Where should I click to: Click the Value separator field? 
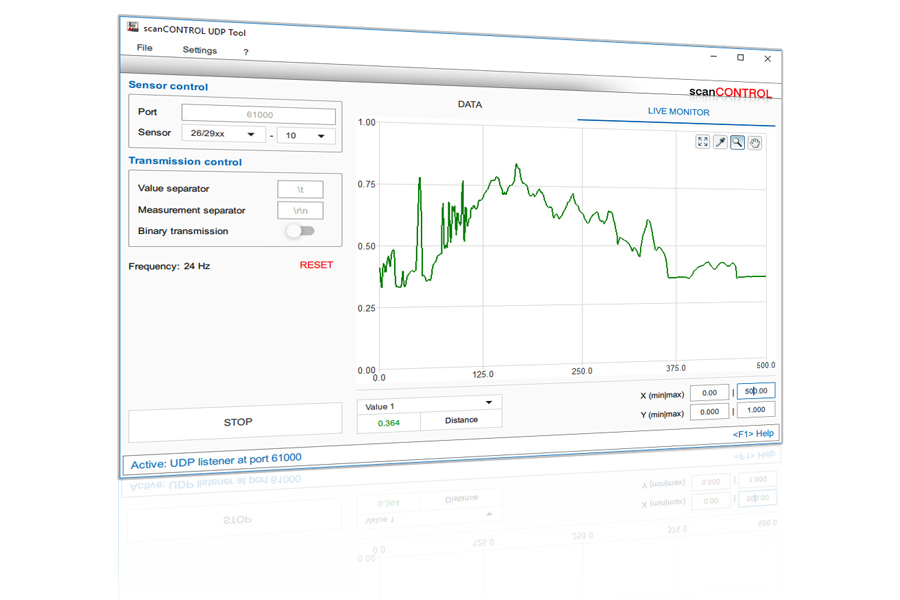(x=300, y=188)
